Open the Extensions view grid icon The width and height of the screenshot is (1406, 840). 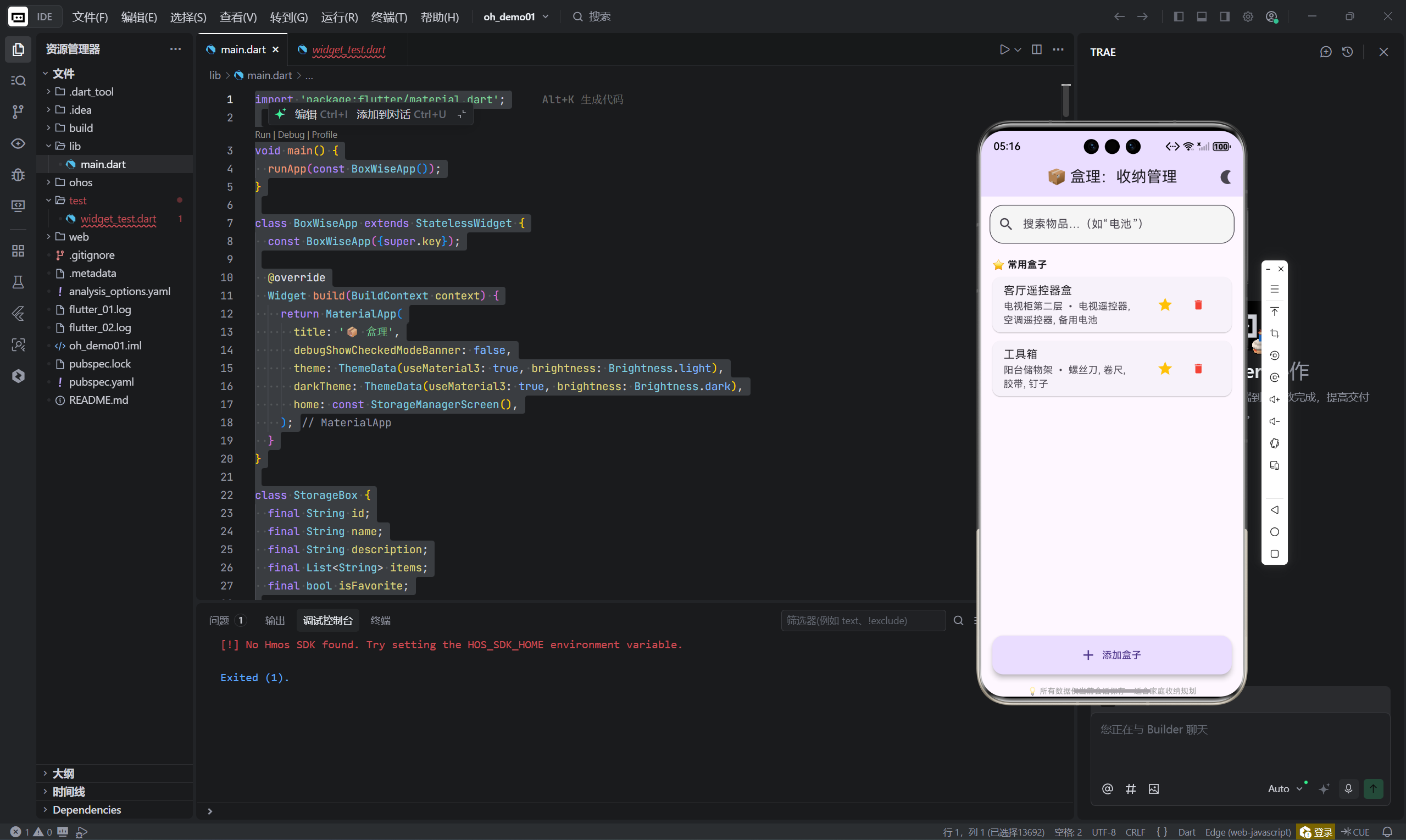(x=18, y=251)
